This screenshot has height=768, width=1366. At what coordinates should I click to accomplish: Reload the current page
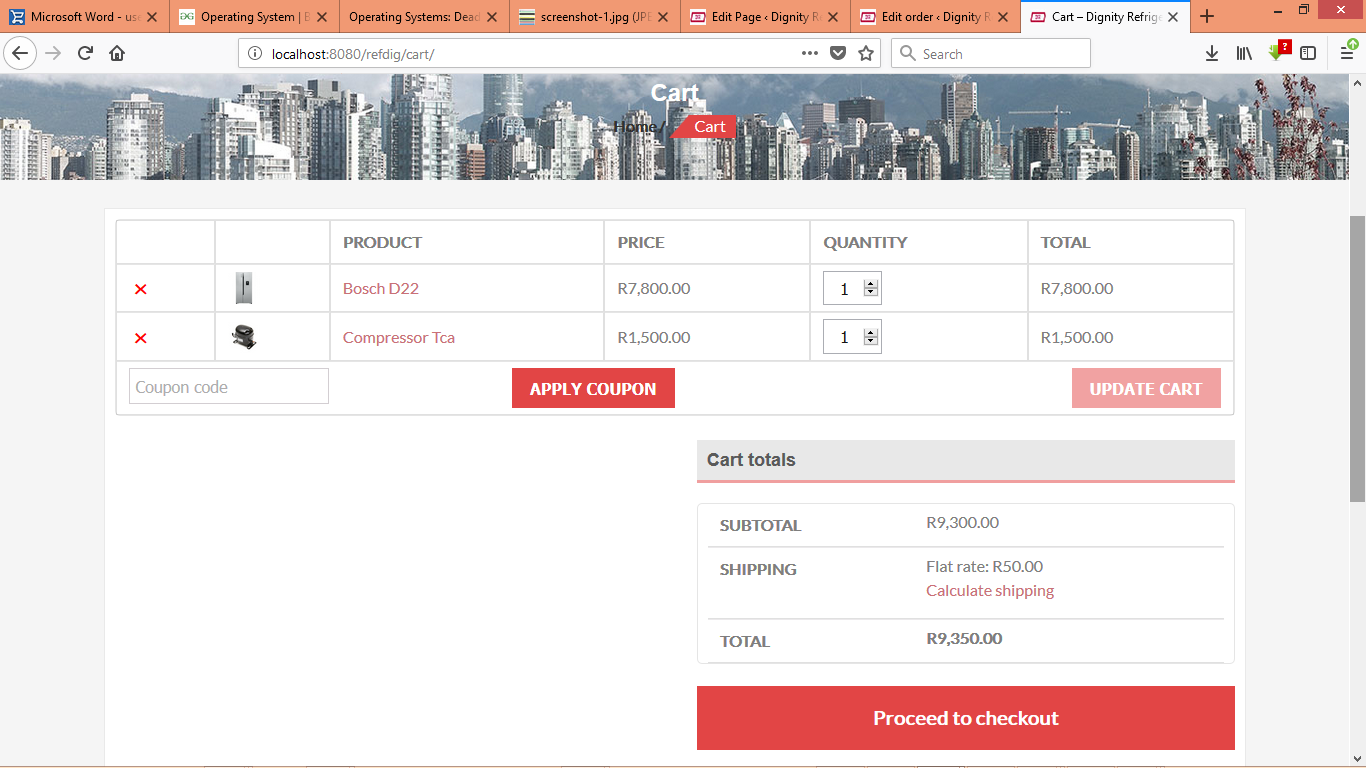(85, 53)
